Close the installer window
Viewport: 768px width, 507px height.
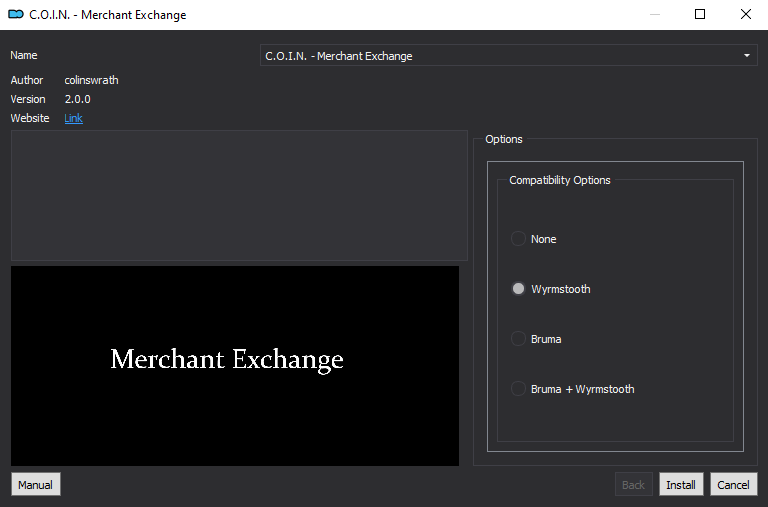click(x=745, y=14)
